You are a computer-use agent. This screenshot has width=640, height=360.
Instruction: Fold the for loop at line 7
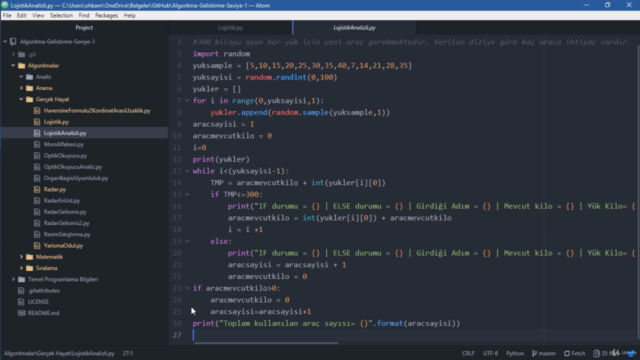(x=187, y=101)
